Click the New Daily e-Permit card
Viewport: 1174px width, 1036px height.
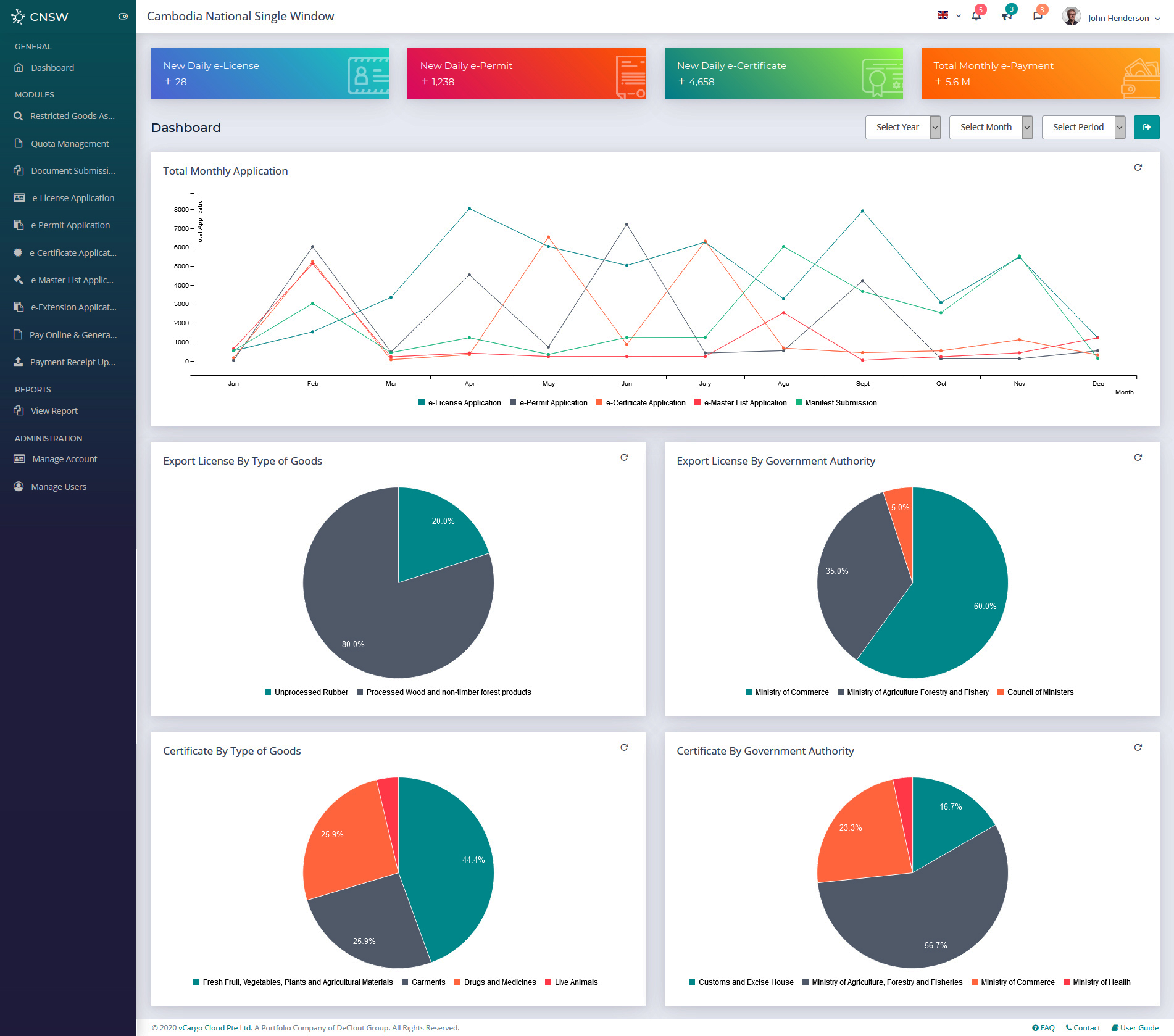coord(526,73)
